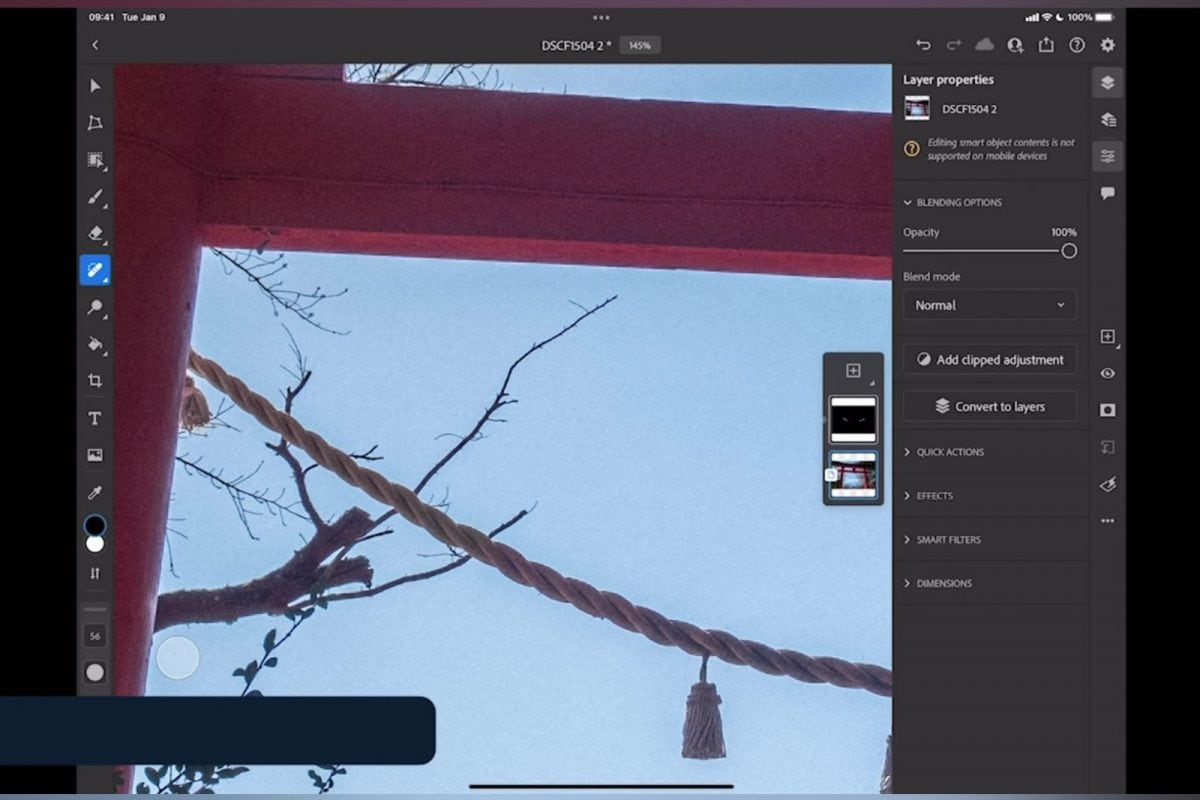Open background white color swatch
The image size is (1200, 800).
pyautogui.click(x=95, y=544)
